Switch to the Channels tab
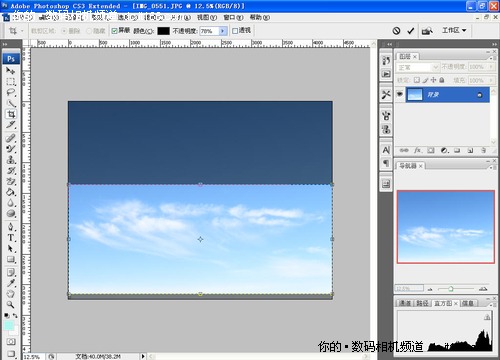500x360 pixels. 405,303
